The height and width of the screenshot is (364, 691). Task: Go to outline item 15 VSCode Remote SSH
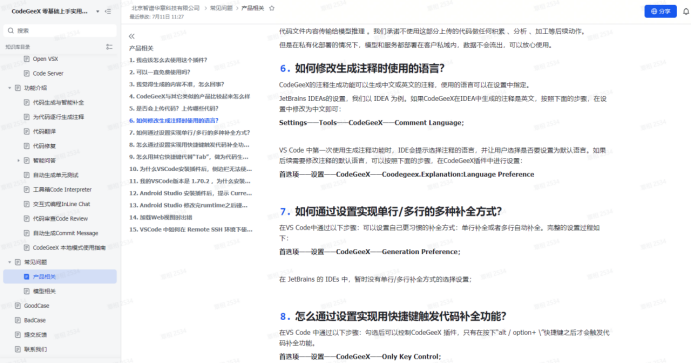pyautogui.click(x=190, y=229)
